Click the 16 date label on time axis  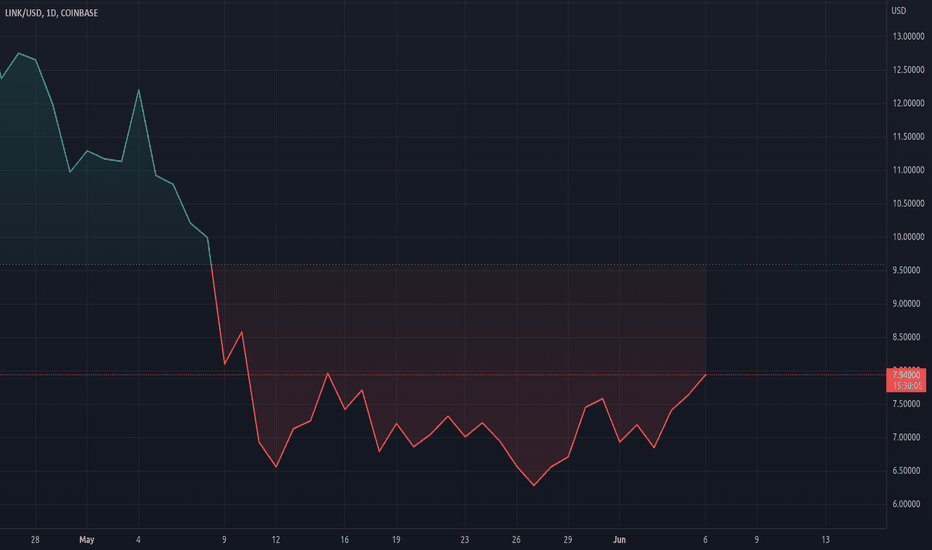coord(344,539)
